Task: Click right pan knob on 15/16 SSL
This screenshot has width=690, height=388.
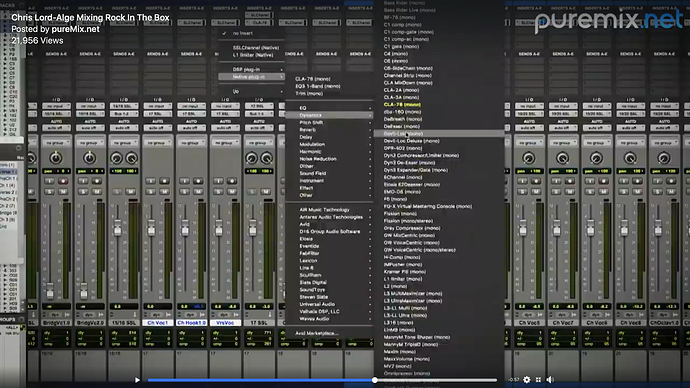Action: point(132,158)
